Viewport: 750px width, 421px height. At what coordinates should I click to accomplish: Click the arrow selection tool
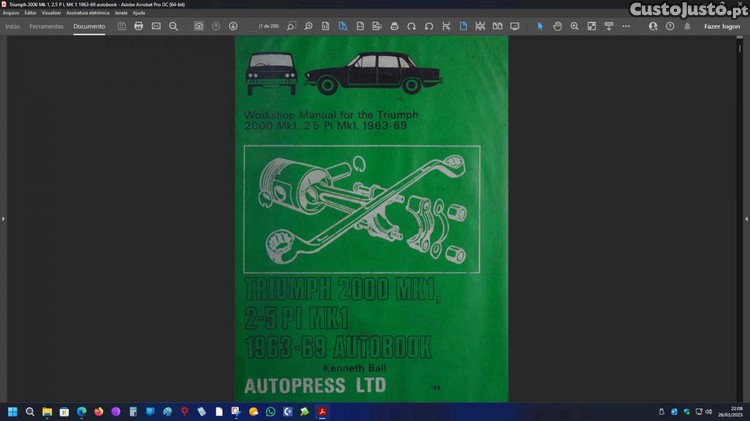pos(540,26)
